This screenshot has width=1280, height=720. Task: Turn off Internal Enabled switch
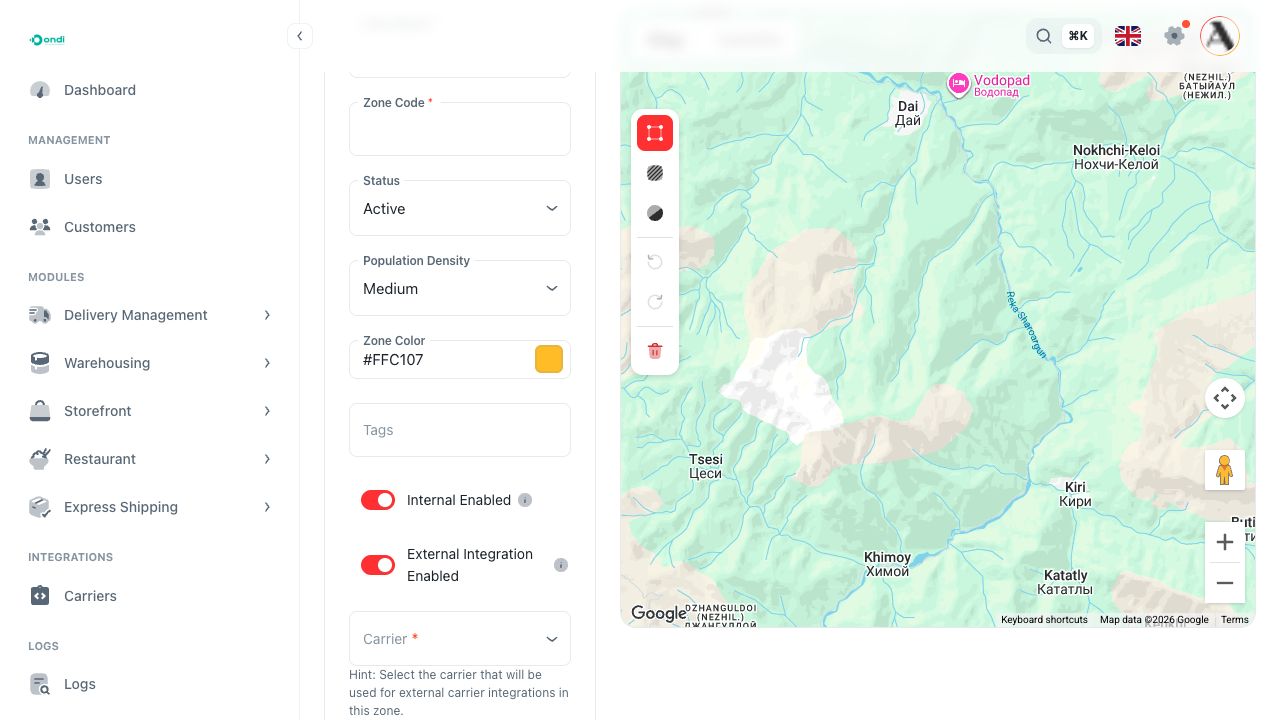[x=378, y=500]
